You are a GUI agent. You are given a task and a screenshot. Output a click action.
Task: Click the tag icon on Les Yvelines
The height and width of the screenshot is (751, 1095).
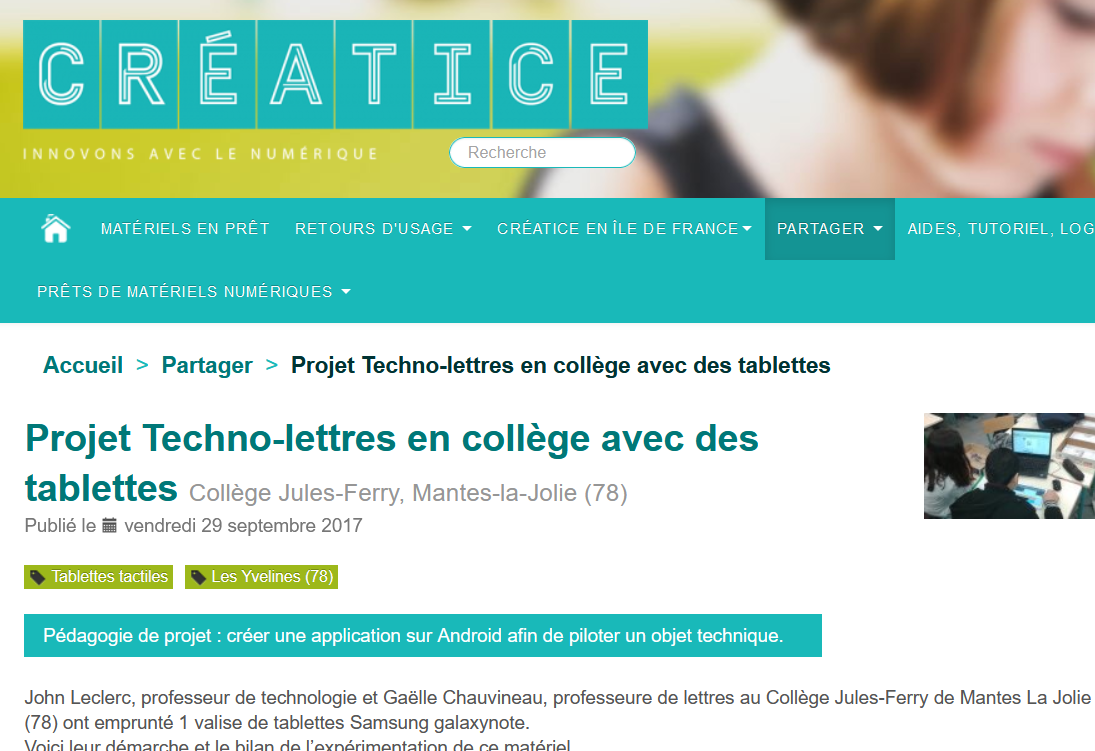point(198,577)
